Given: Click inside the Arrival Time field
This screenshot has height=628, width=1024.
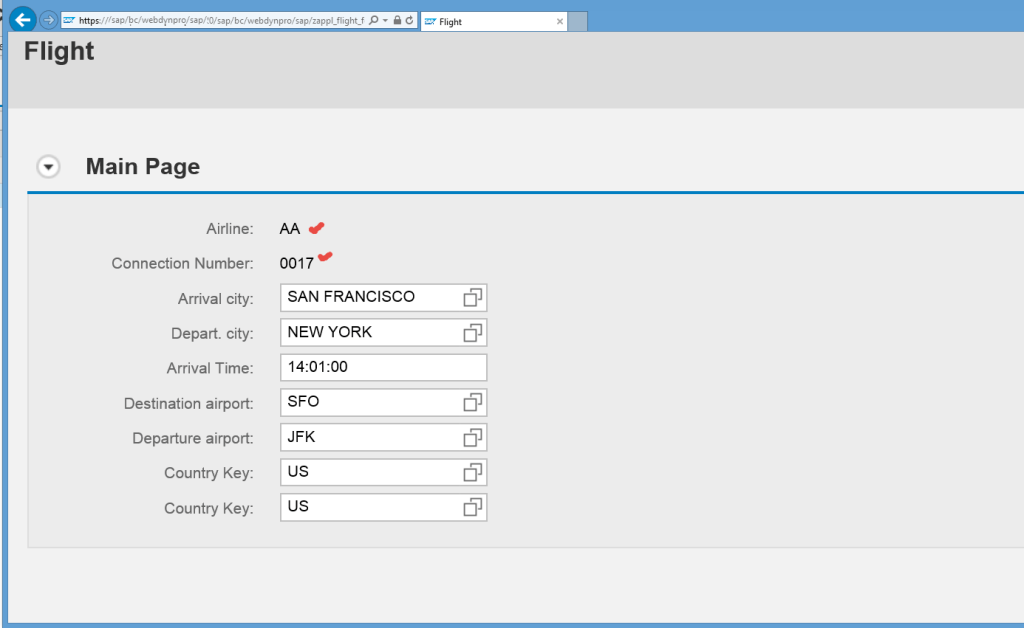Looking at the screenshot, I should tap(370, 367).
